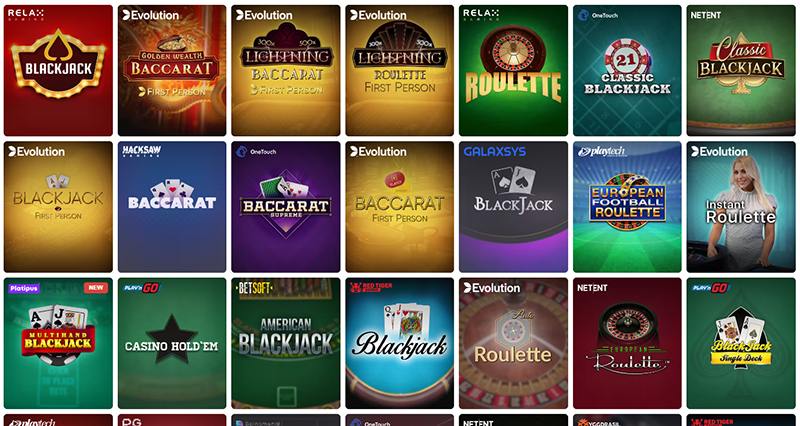Launch OneTouch Baccarat Supreme game
The image size is (800, 426).
point(286,207)
